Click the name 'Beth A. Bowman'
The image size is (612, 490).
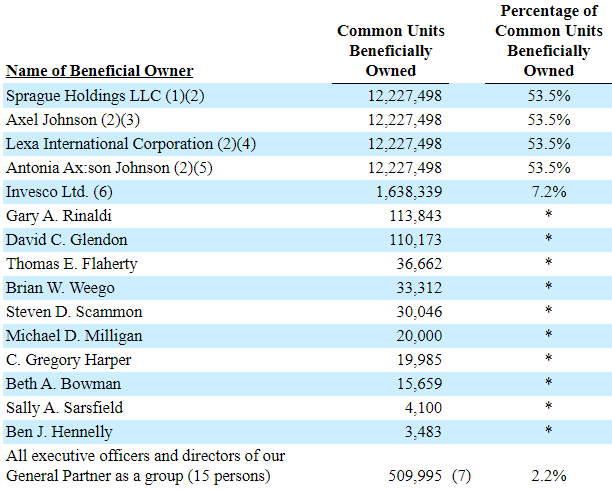click(x=63, y=384)
